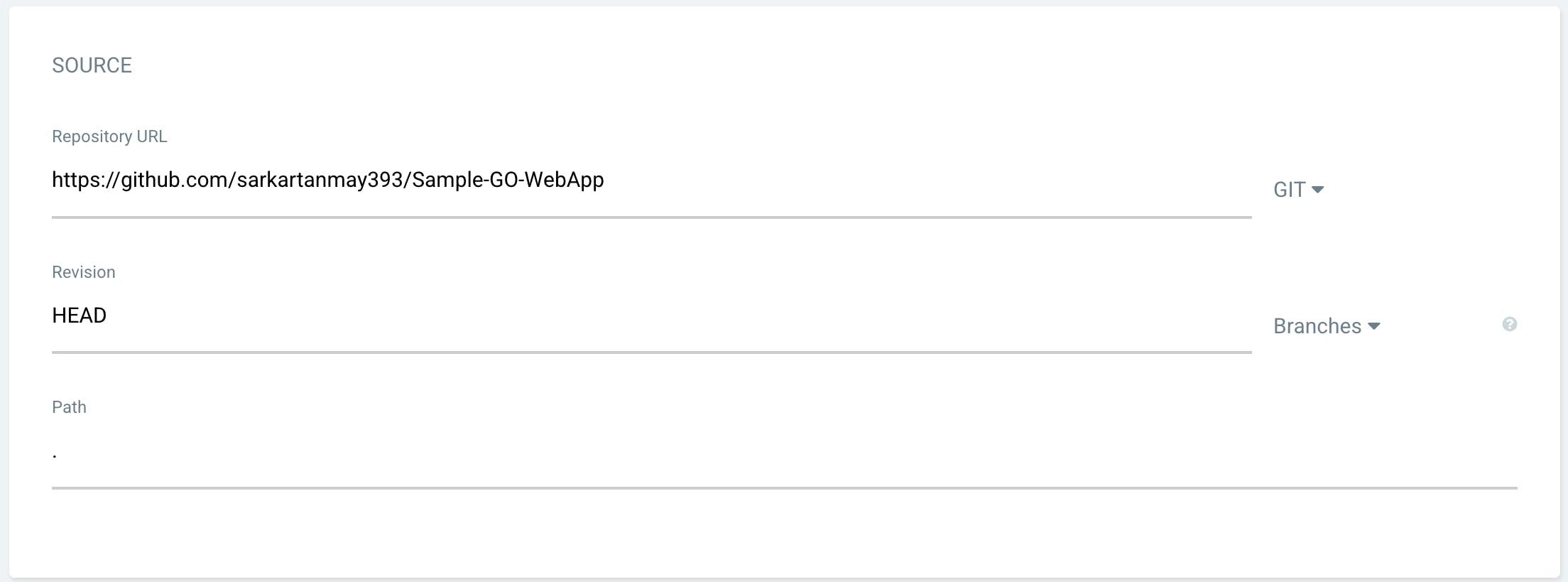Click the GIT dropdown arrow
1568x582 pixels.
coord(1319,190)
